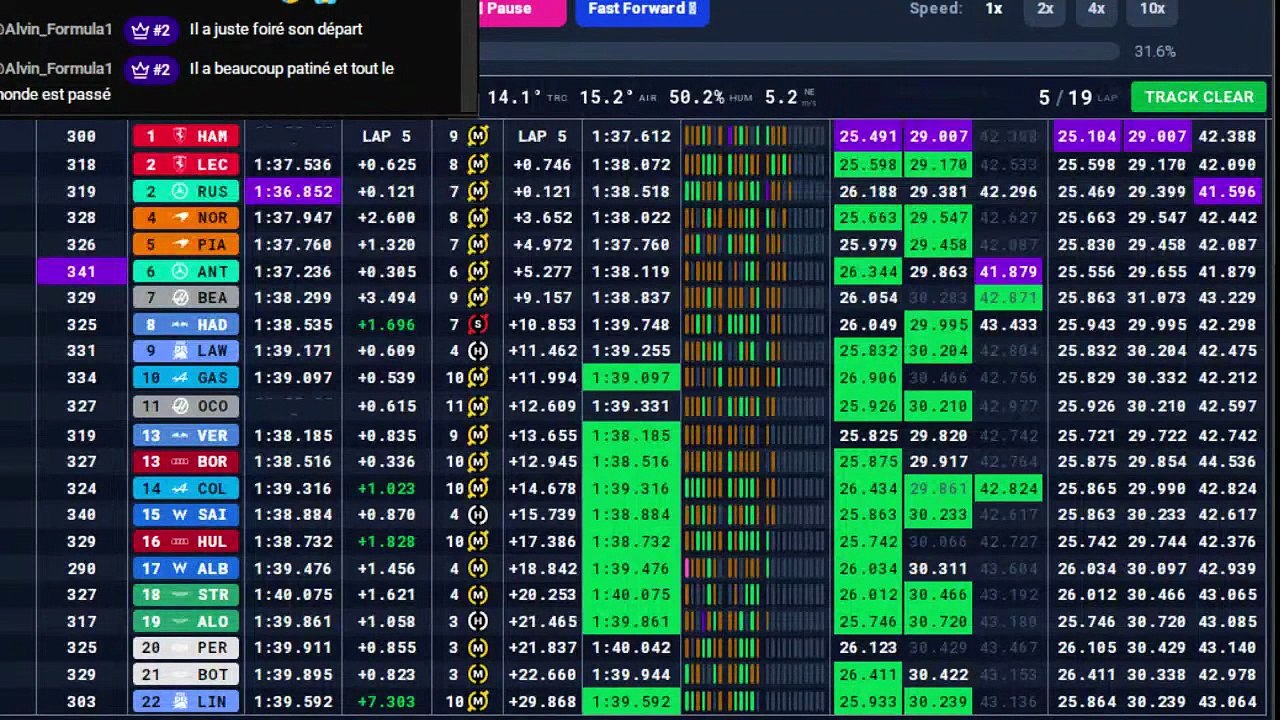Select the STR driver tag

(186, 594)
